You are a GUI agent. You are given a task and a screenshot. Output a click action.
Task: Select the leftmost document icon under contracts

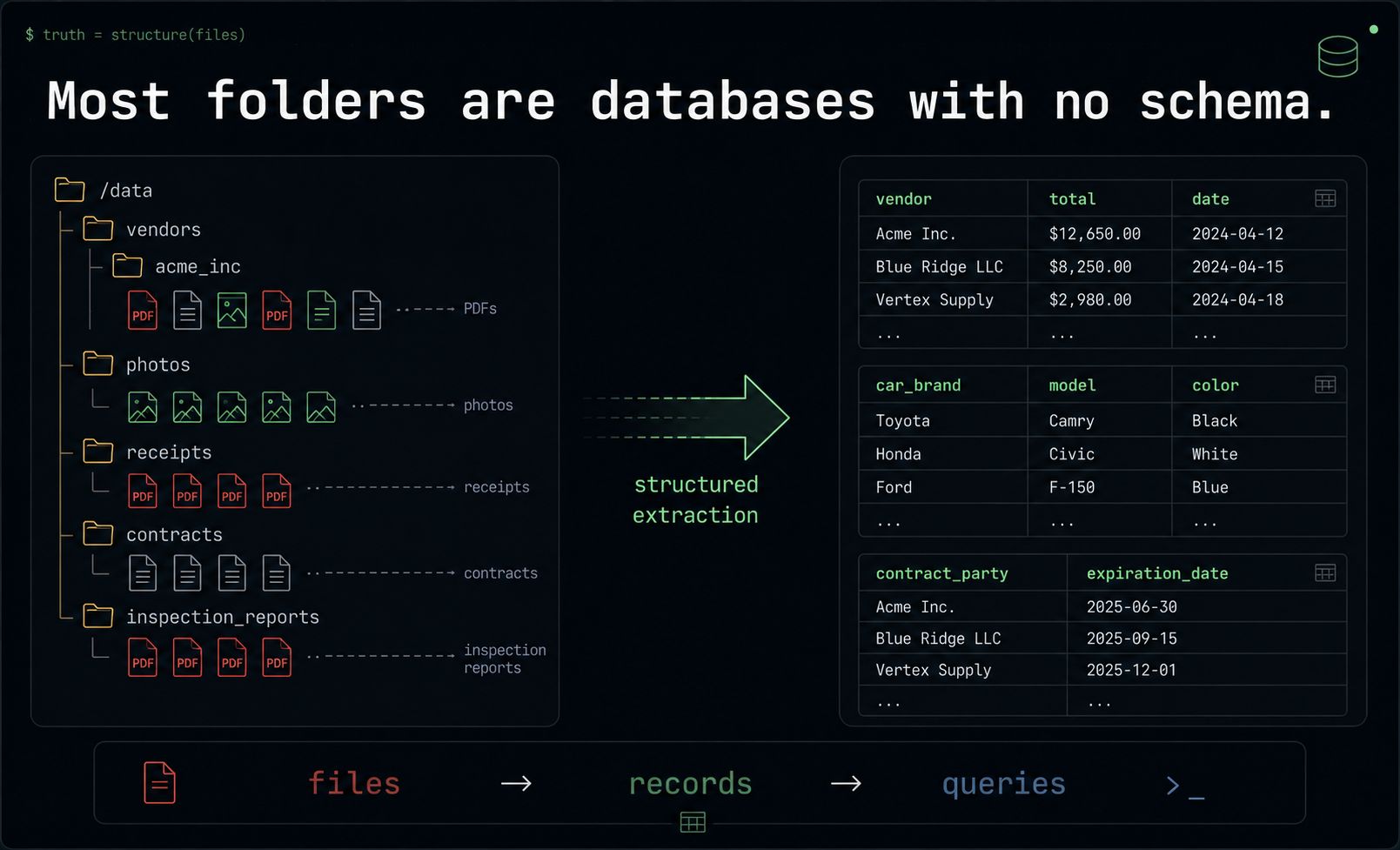click(x=143, y=572)
